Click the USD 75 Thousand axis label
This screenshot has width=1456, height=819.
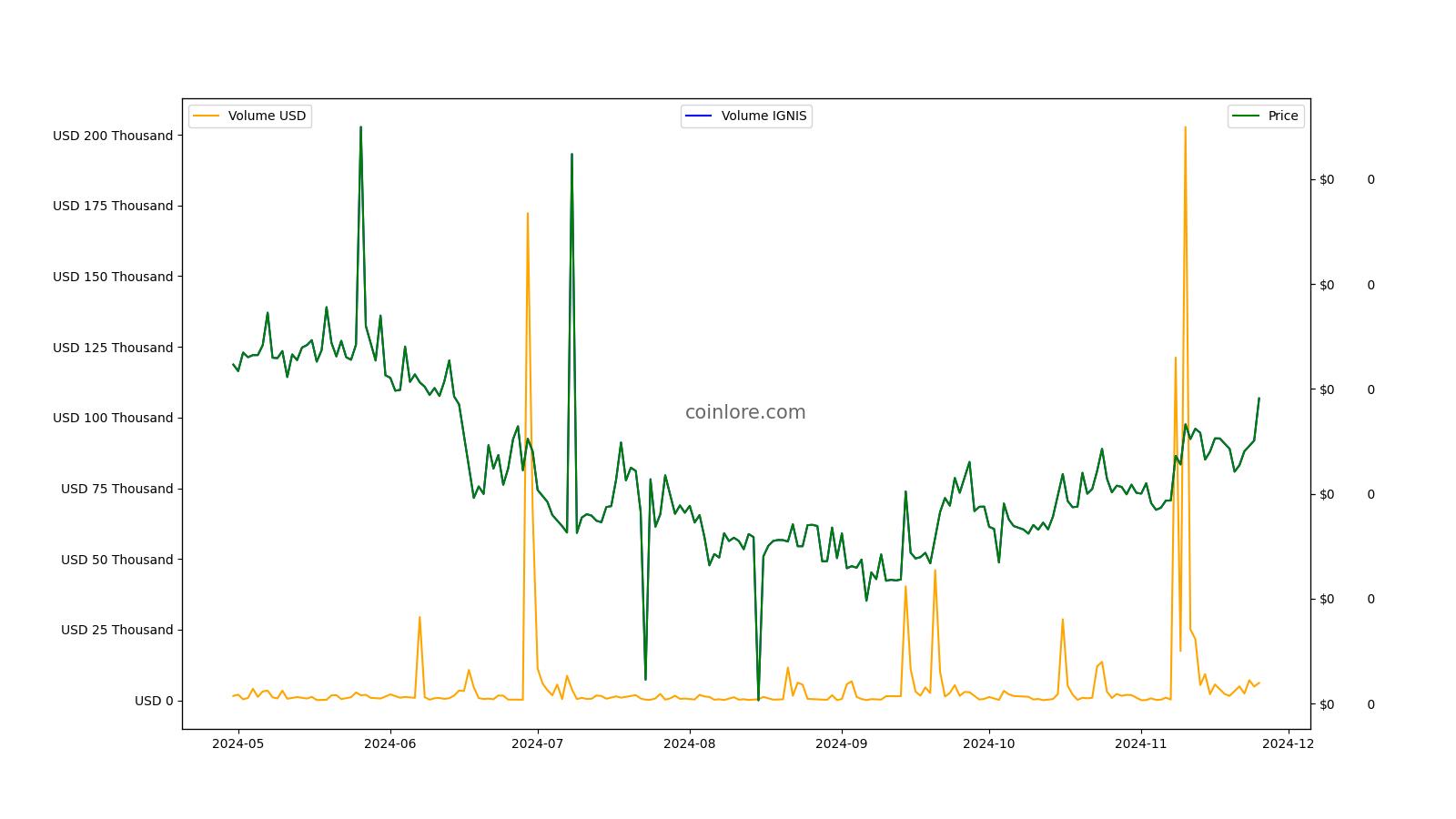click(116, 489)
